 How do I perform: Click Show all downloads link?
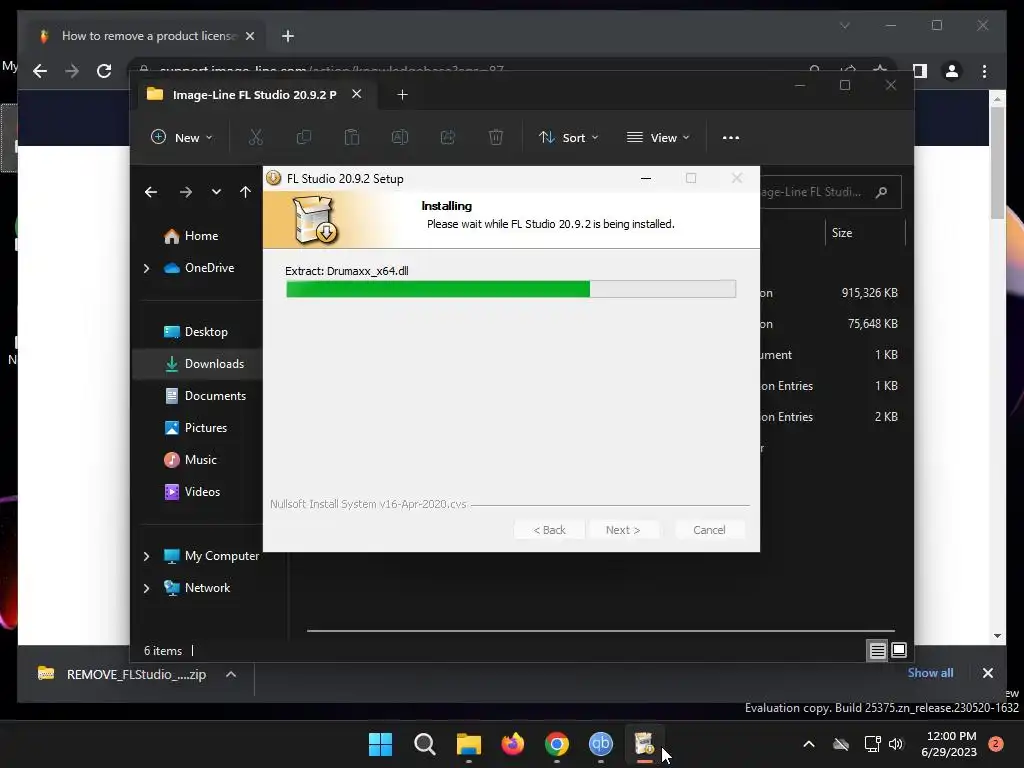(930, 673)
